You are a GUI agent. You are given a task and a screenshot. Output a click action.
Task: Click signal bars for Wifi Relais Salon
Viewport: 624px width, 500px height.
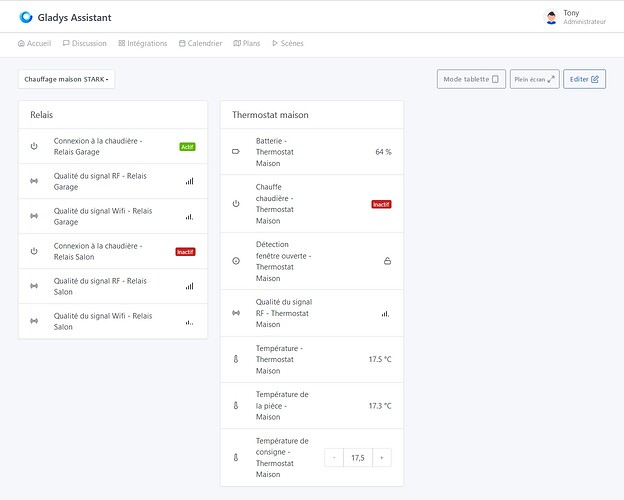point(189,322)
